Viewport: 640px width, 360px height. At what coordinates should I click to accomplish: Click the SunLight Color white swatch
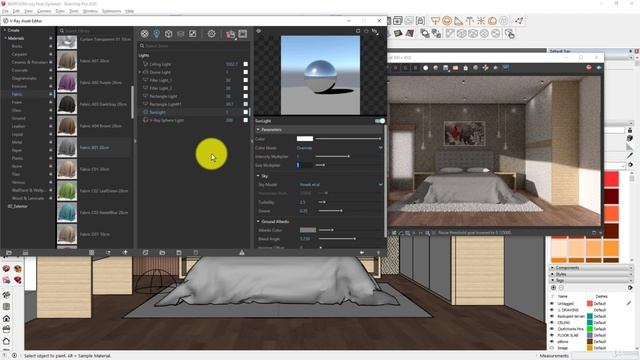304,139
